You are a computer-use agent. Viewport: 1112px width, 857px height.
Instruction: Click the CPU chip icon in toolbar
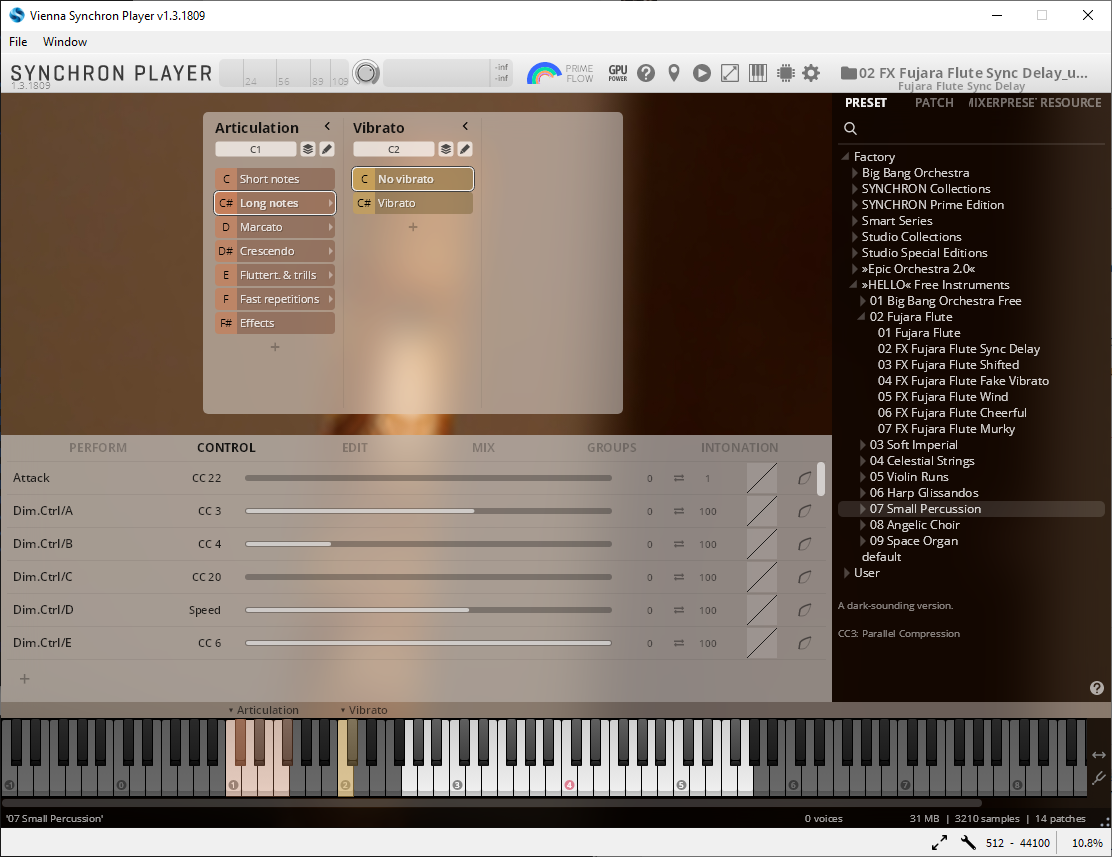[786, 72]
